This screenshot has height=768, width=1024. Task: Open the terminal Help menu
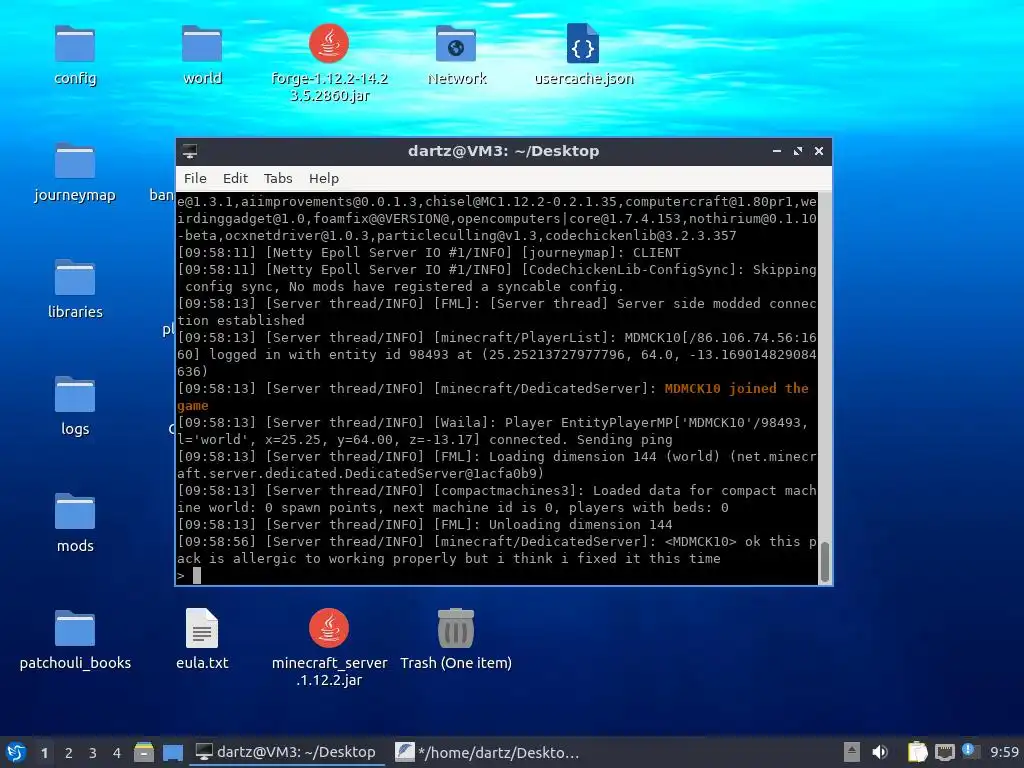tap(324, 178)
